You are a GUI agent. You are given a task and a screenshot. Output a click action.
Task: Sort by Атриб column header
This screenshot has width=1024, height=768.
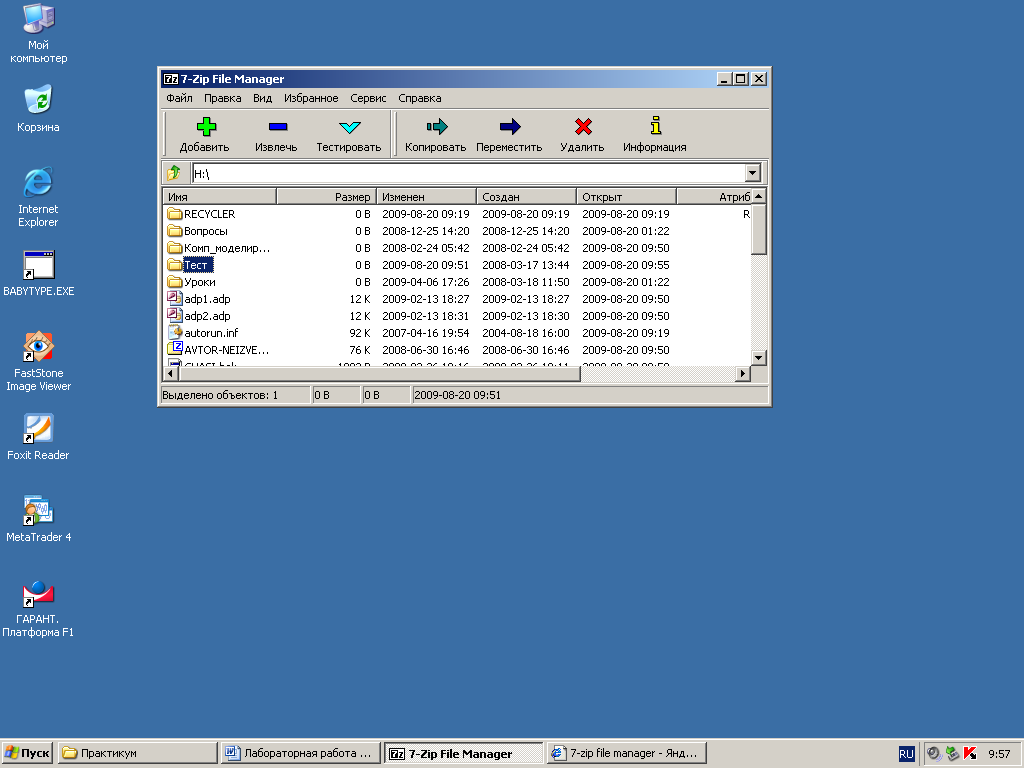tap(714, 197)
